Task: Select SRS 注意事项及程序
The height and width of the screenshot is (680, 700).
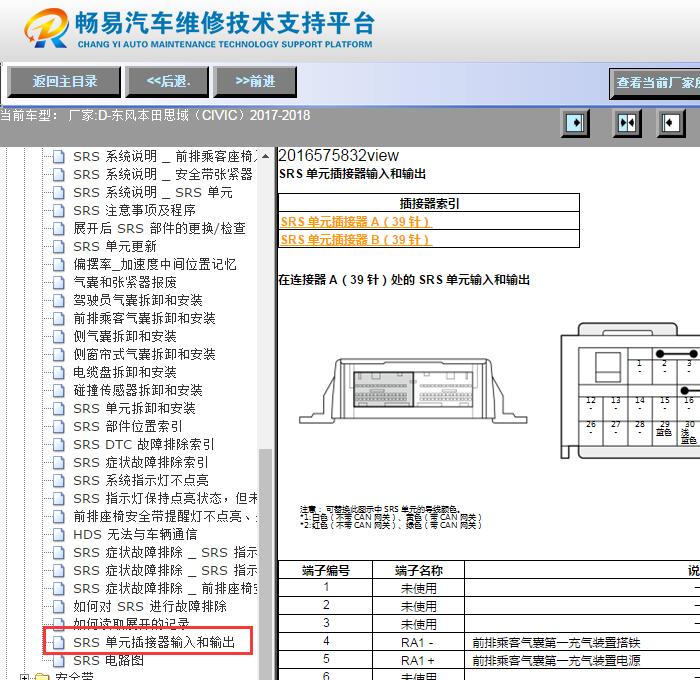Action: pos(134,210)
